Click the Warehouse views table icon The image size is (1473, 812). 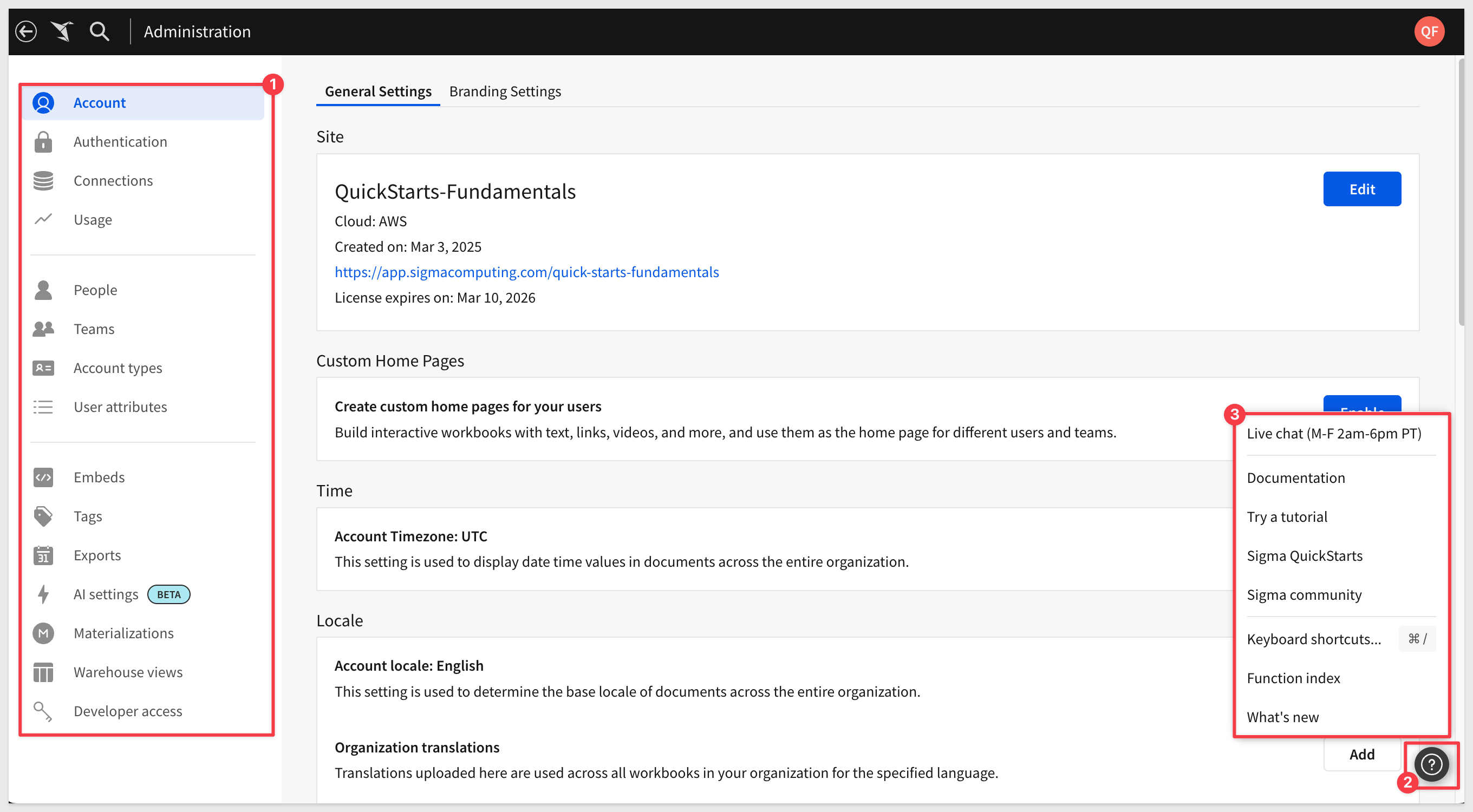43,672
